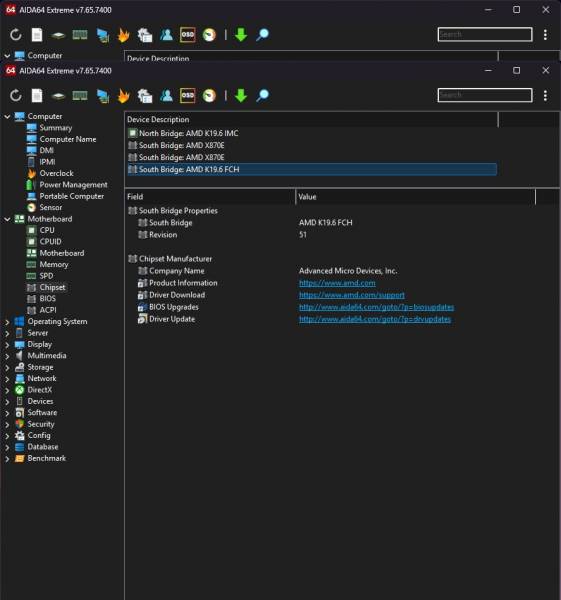The width and height of the screenshot is (561, 600).
Task: Click gauge icon in back window toolbar
Action: (209, 34)
